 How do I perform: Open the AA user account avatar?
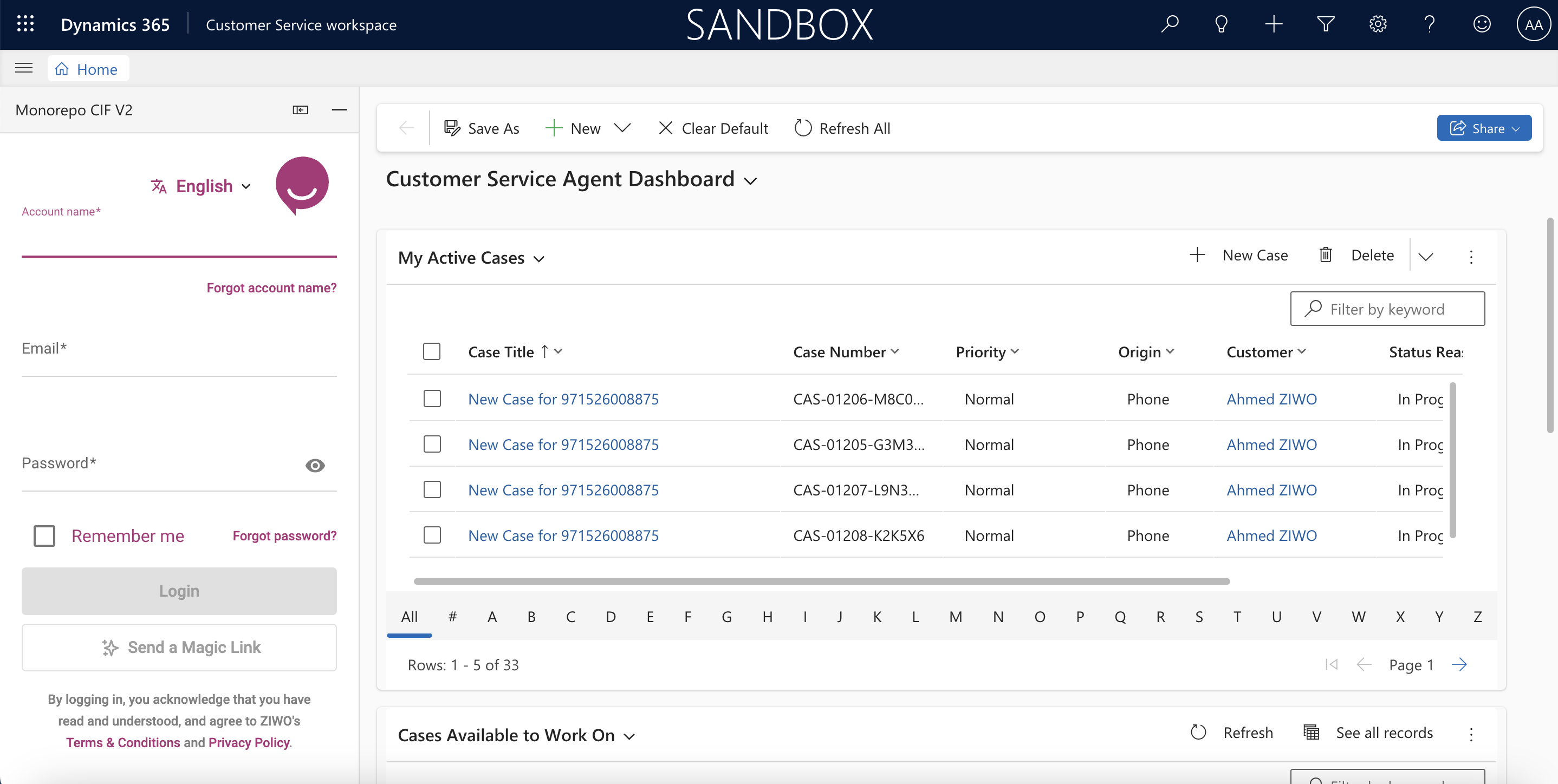[1533, 24]
